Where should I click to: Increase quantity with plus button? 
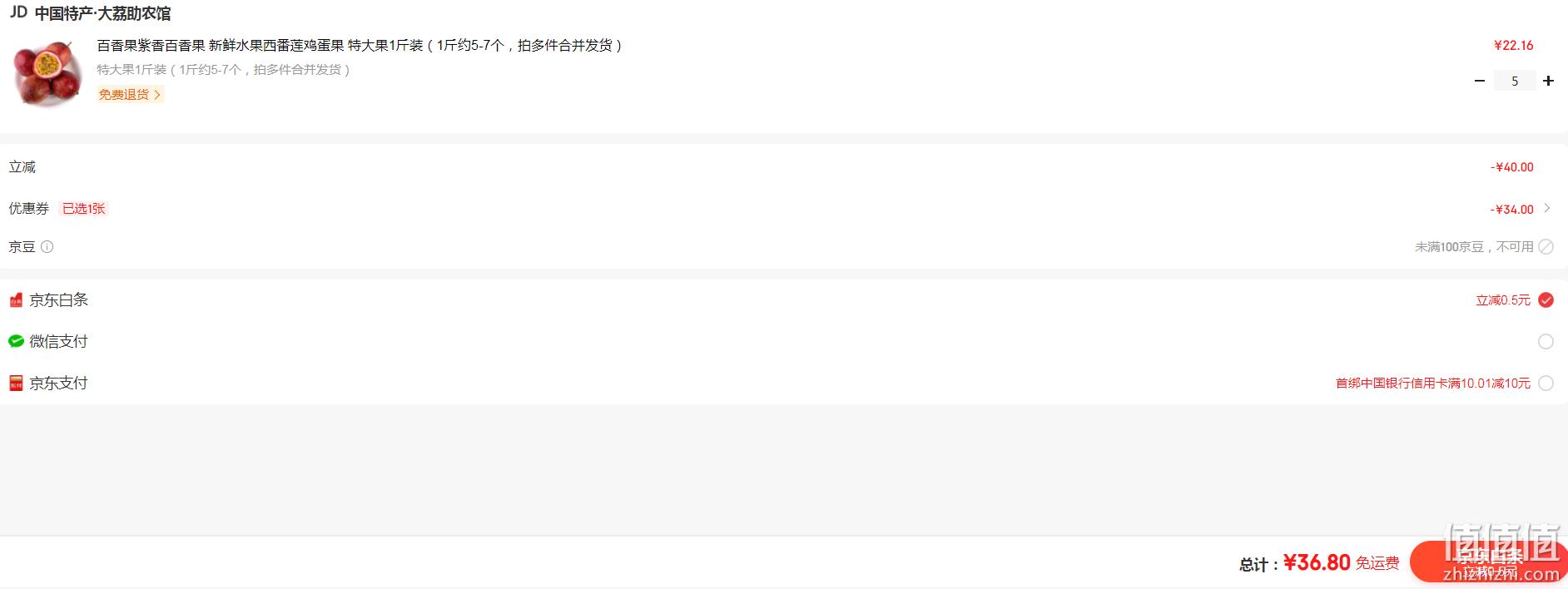point(1548,81)
